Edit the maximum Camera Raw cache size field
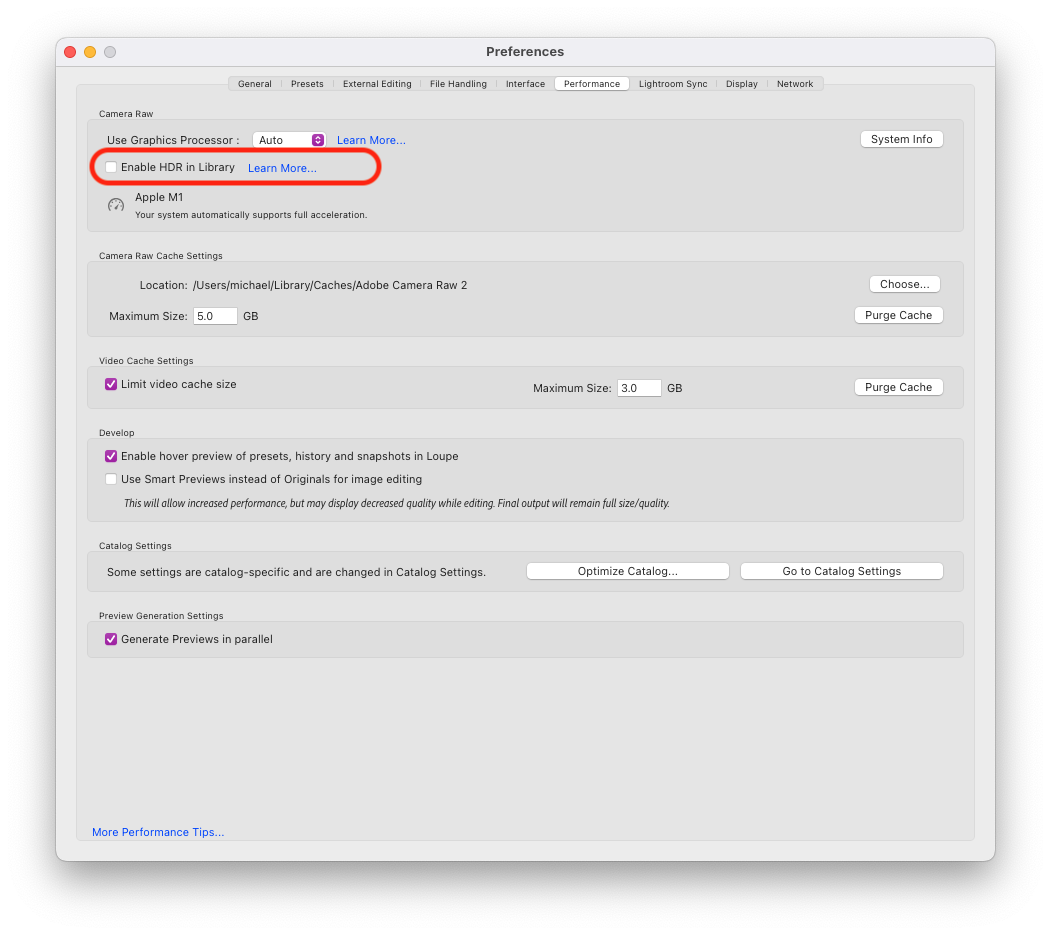The image size is (1051, 935). coord(214,315)
